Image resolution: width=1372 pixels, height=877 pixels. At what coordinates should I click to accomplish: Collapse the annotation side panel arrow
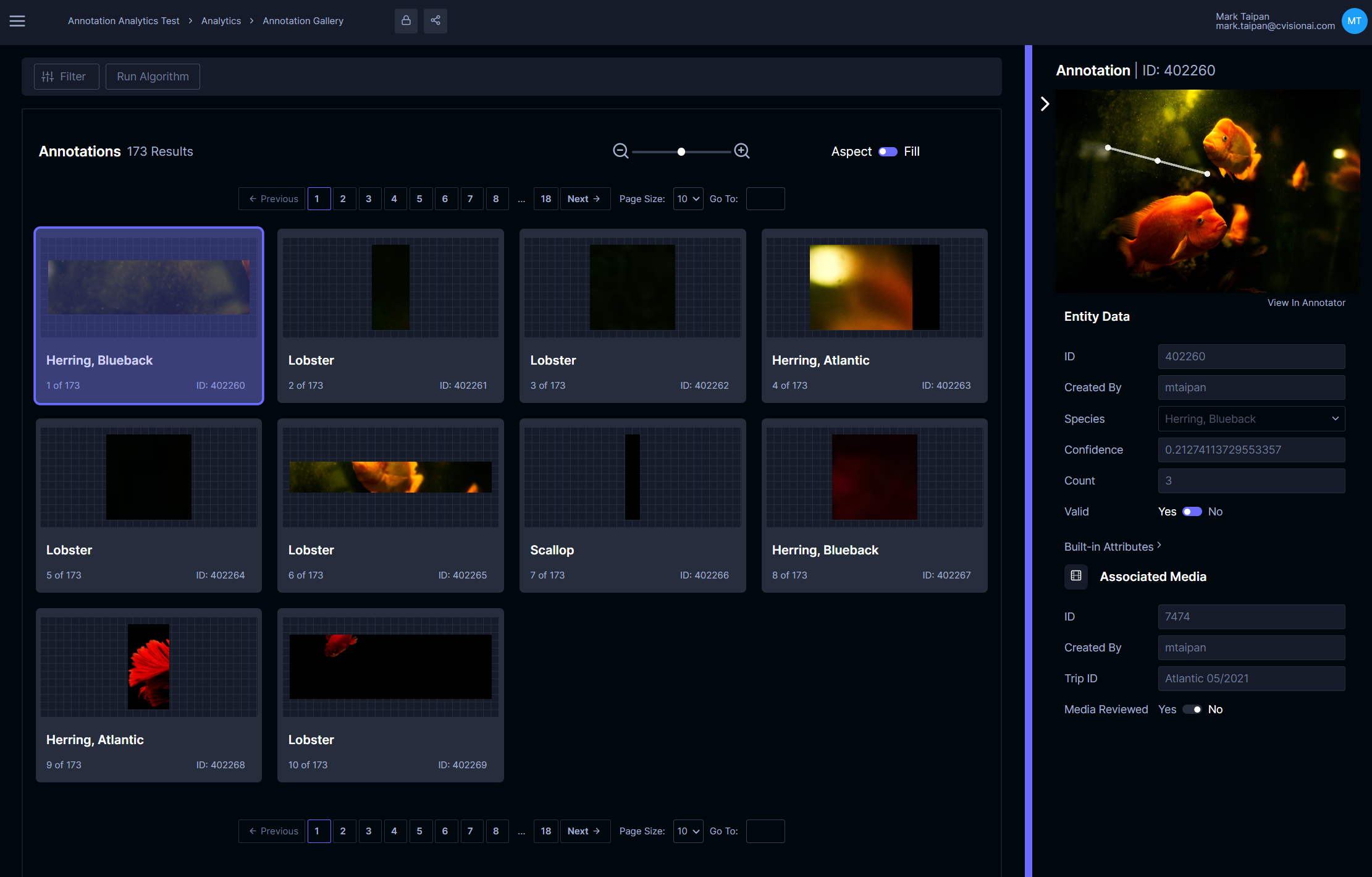(1045, 104)
